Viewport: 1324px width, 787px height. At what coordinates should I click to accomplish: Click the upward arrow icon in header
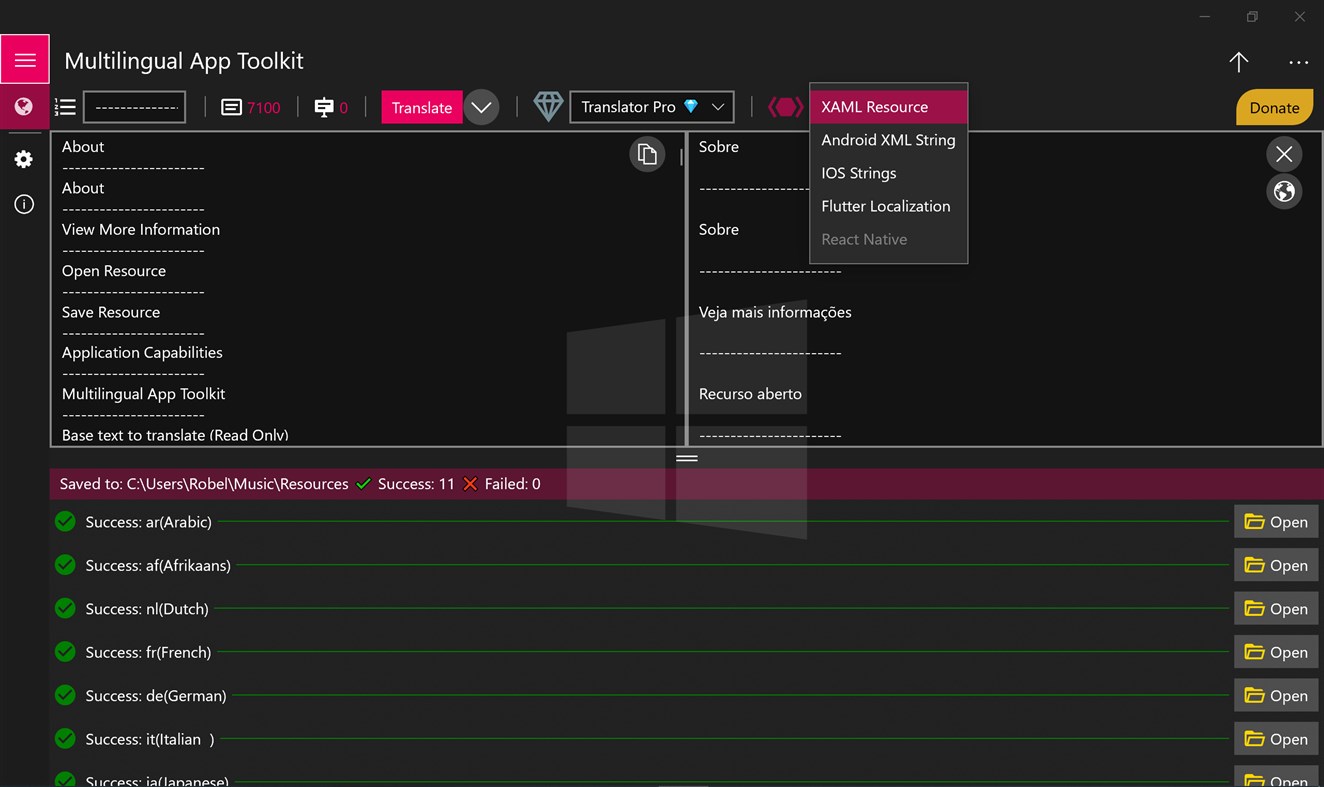(x=1238, y=62)
